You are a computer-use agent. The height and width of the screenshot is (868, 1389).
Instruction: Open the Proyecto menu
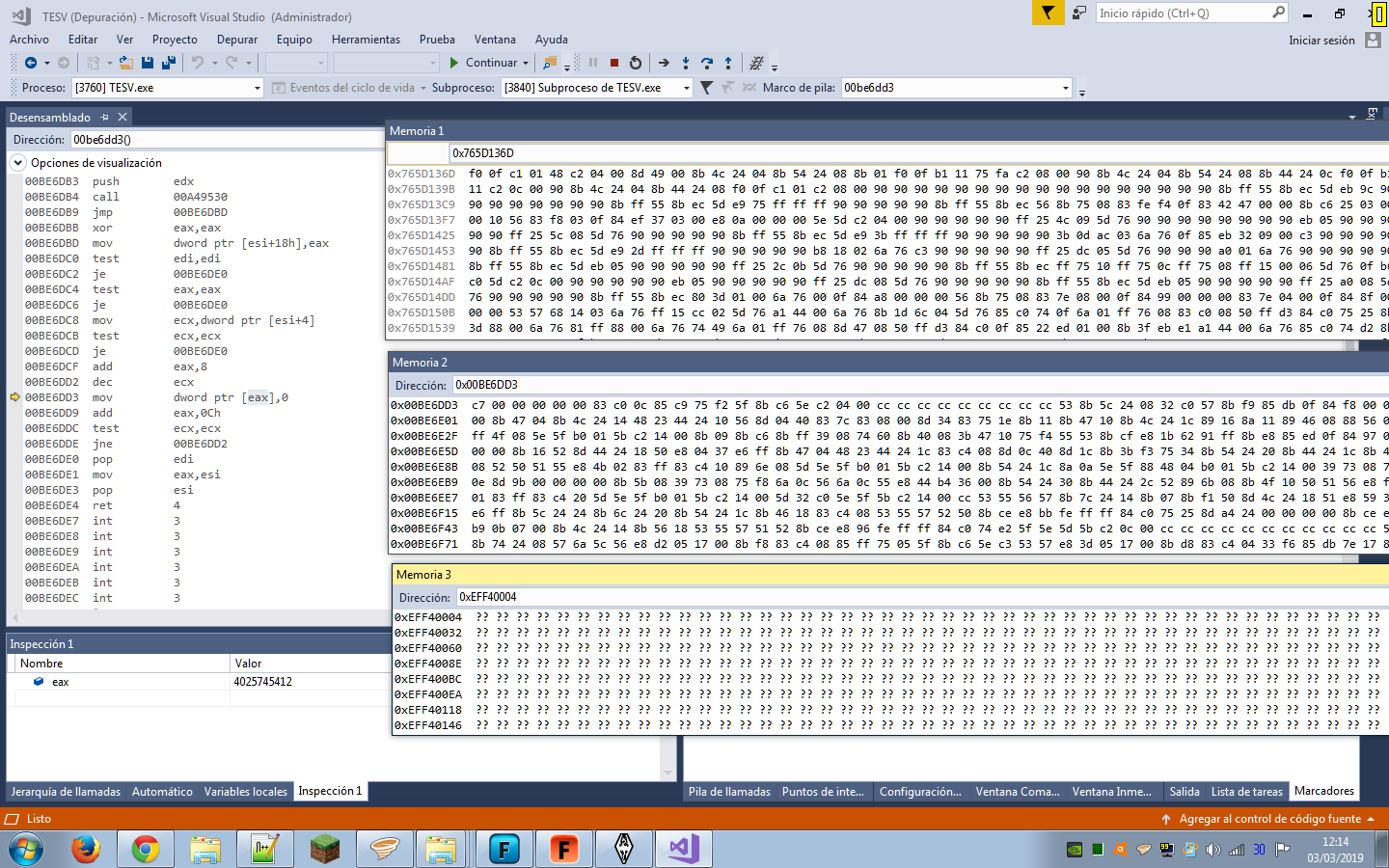coord(175,40)
